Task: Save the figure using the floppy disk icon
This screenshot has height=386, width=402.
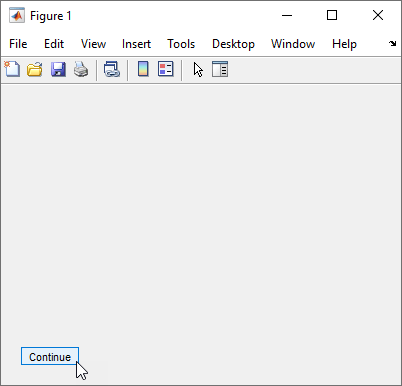Action: [x=58, y=69]
